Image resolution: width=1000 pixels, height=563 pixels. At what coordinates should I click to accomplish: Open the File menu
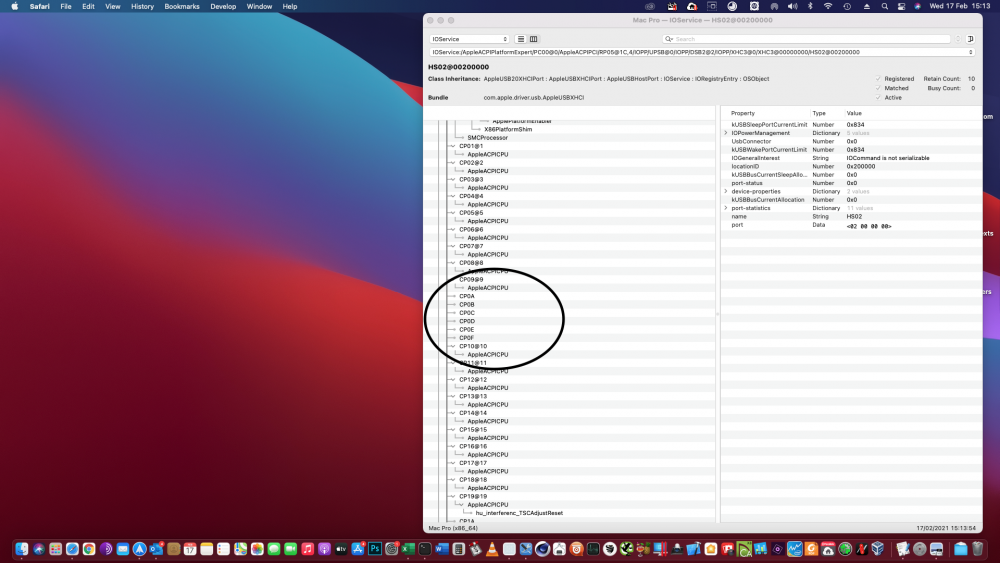[66, 6]
